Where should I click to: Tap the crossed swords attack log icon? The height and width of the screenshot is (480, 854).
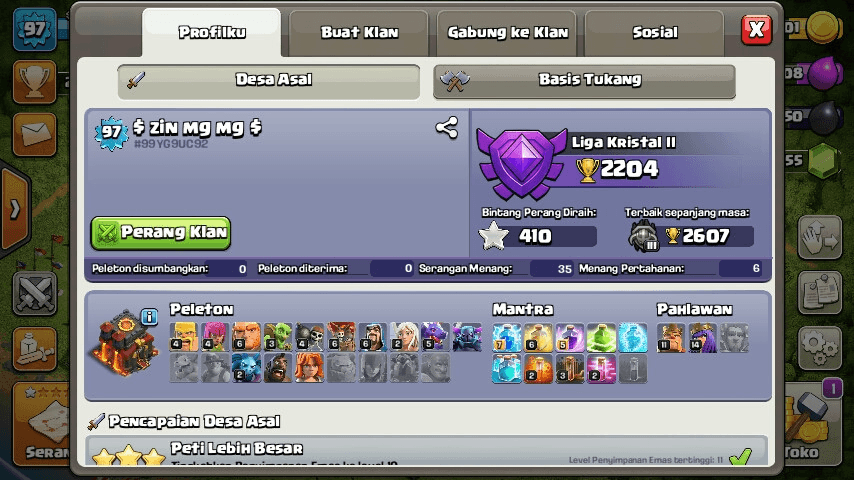tap(34, 294)
